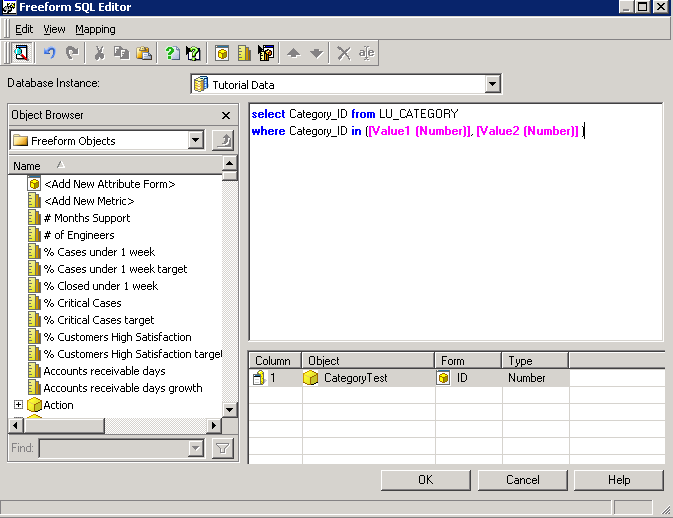Close the Object Browser panel

click(x=225, y=115)
